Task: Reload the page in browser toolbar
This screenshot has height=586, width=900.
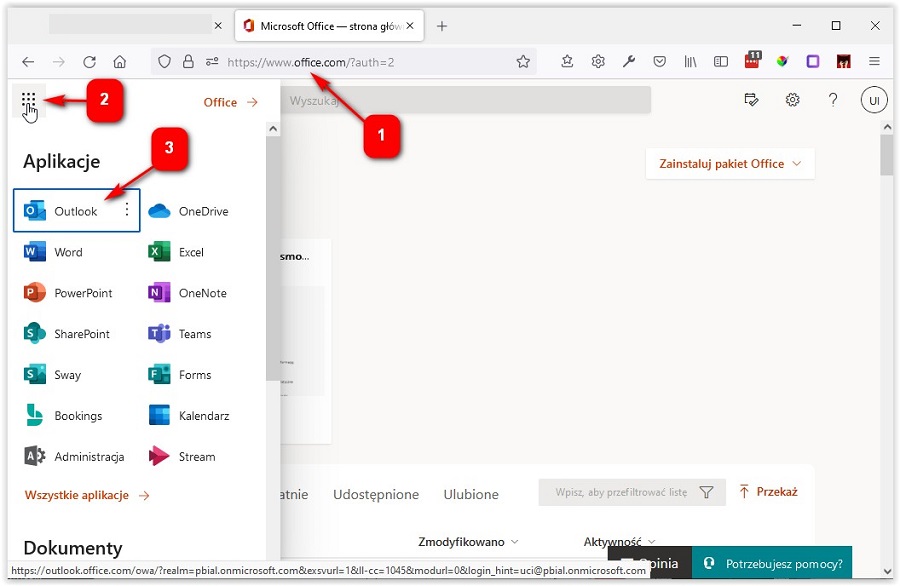Action: tap(89, 61)
